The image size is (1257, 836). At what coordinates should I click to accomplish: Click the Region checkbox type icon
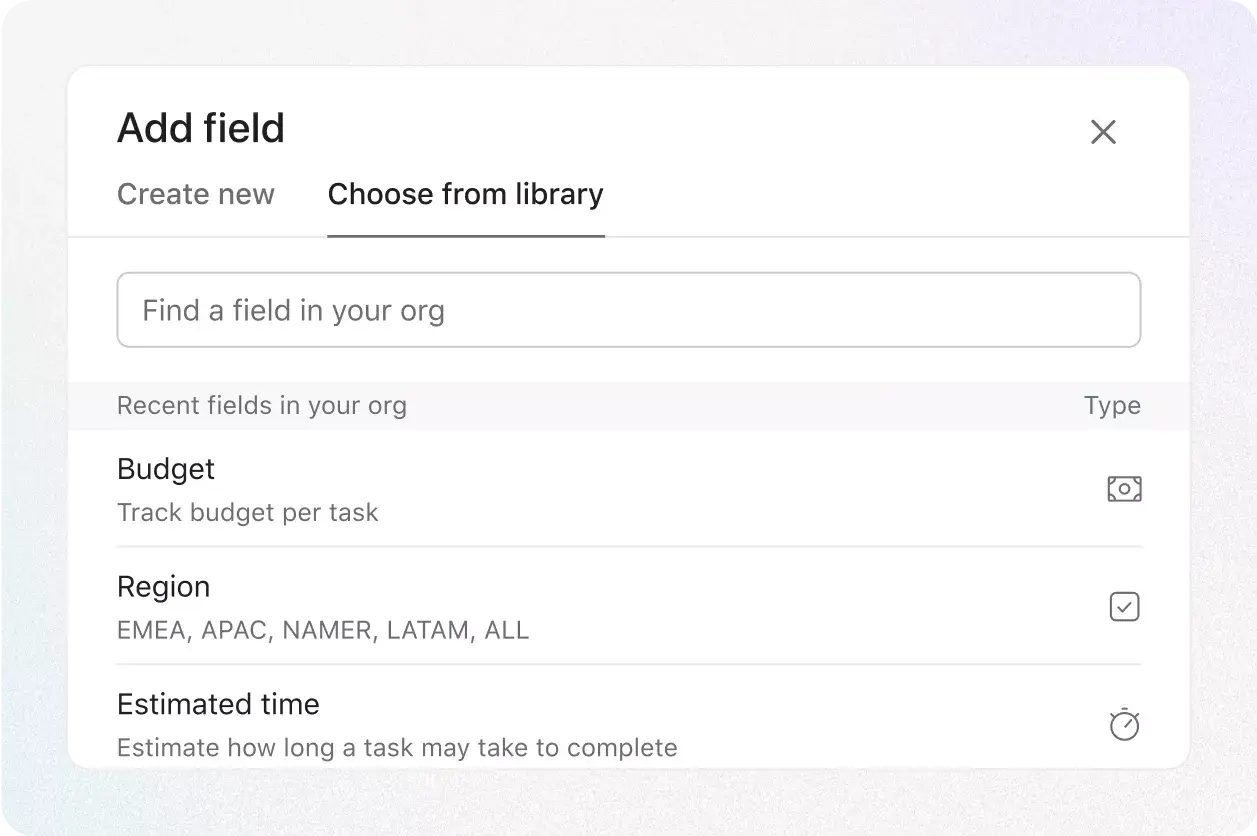pyautogui.click(x=1124, y=607)
